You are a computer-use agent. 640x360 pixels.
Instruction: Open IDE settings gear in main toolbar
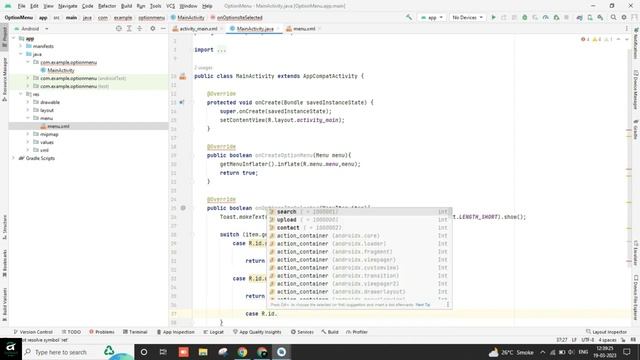coord(624,18)
